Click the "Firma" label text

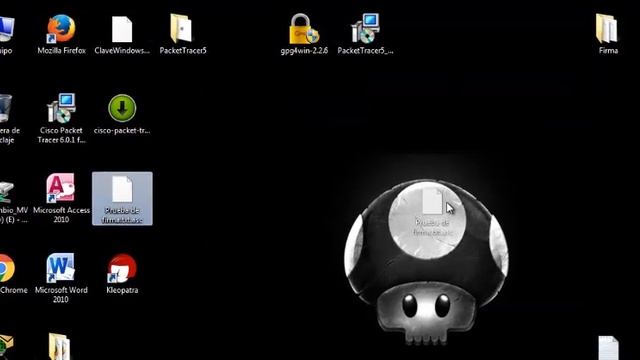click(608, 51)
